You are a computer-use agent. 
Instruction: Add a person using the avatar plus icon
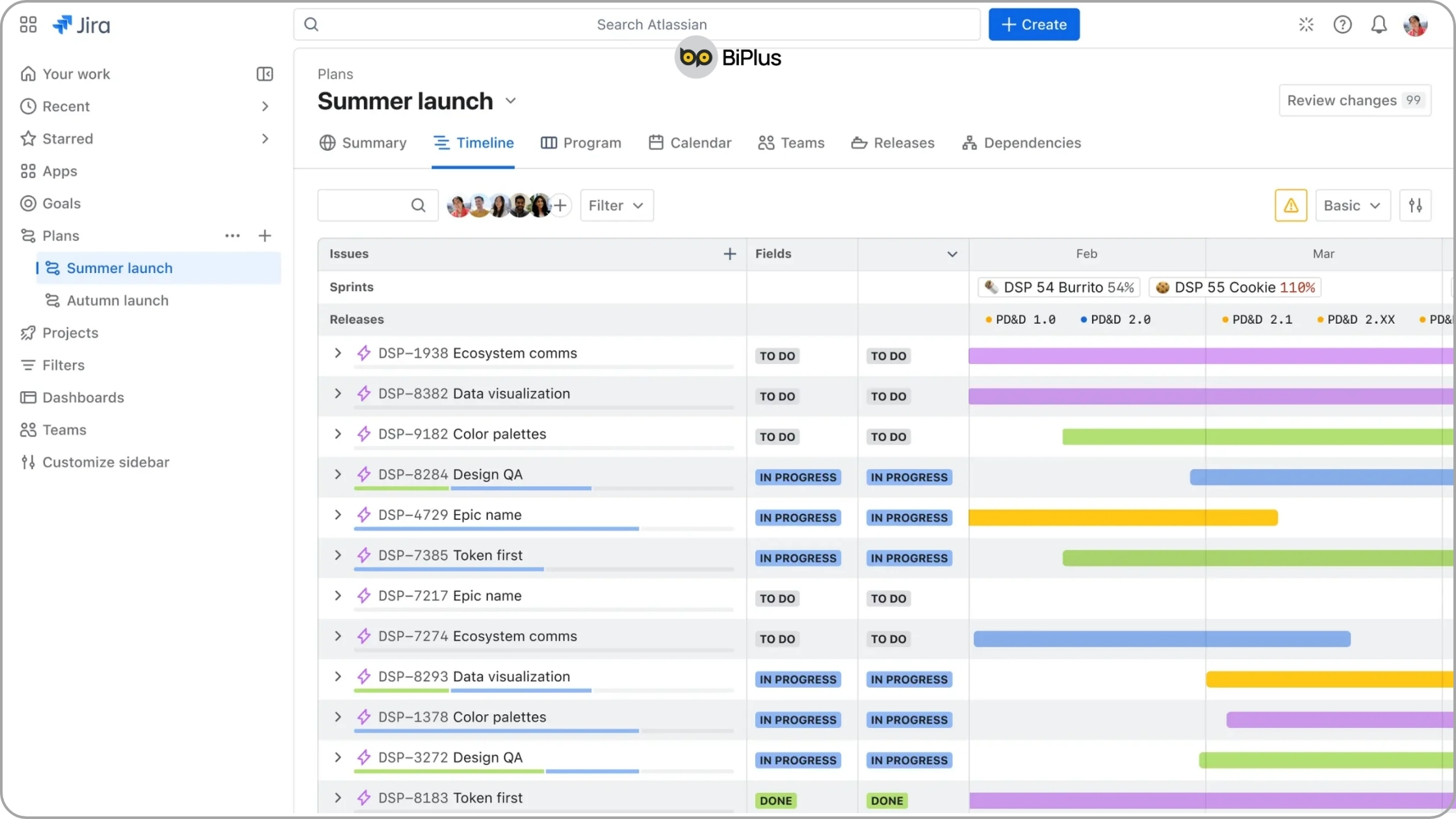tap(560, 205)
